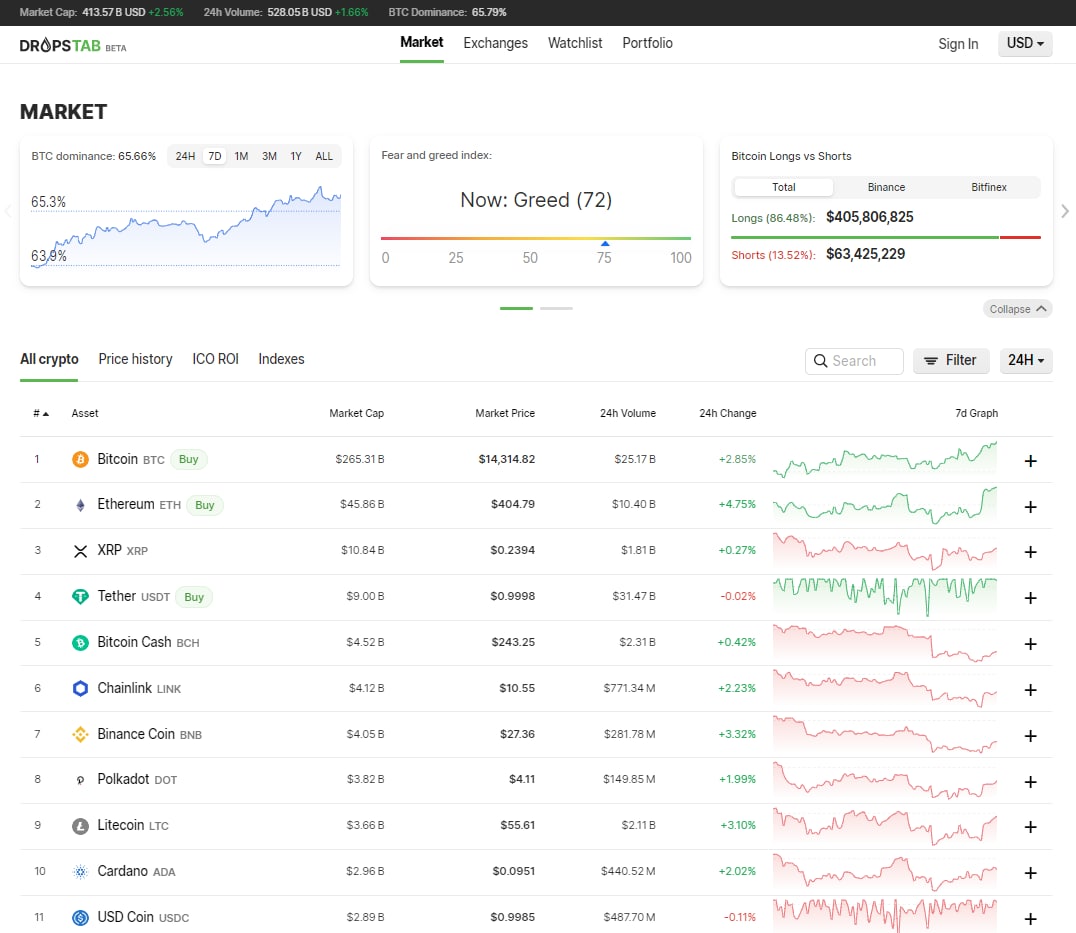Go to second widget carousel page indicator

click(556, 309)
